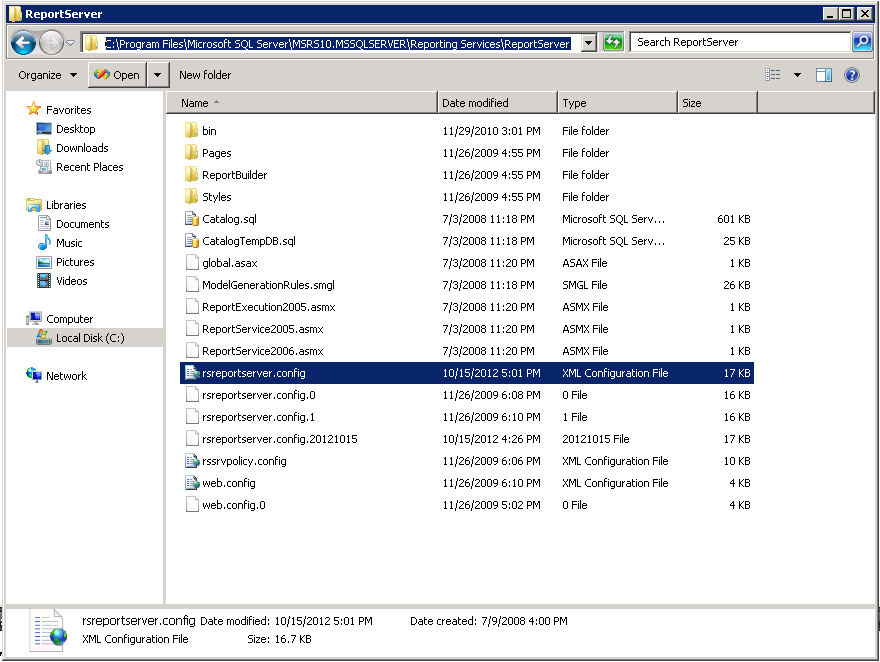880x662 pixels.
Task: Sort by the Size column header
Action: pos(717,103)
